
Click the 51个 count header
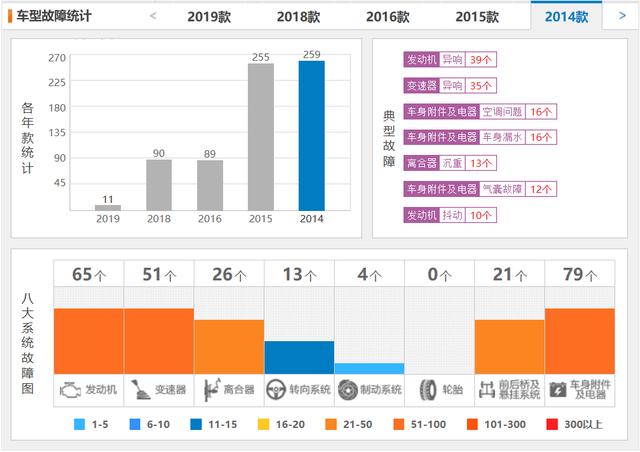159,274
